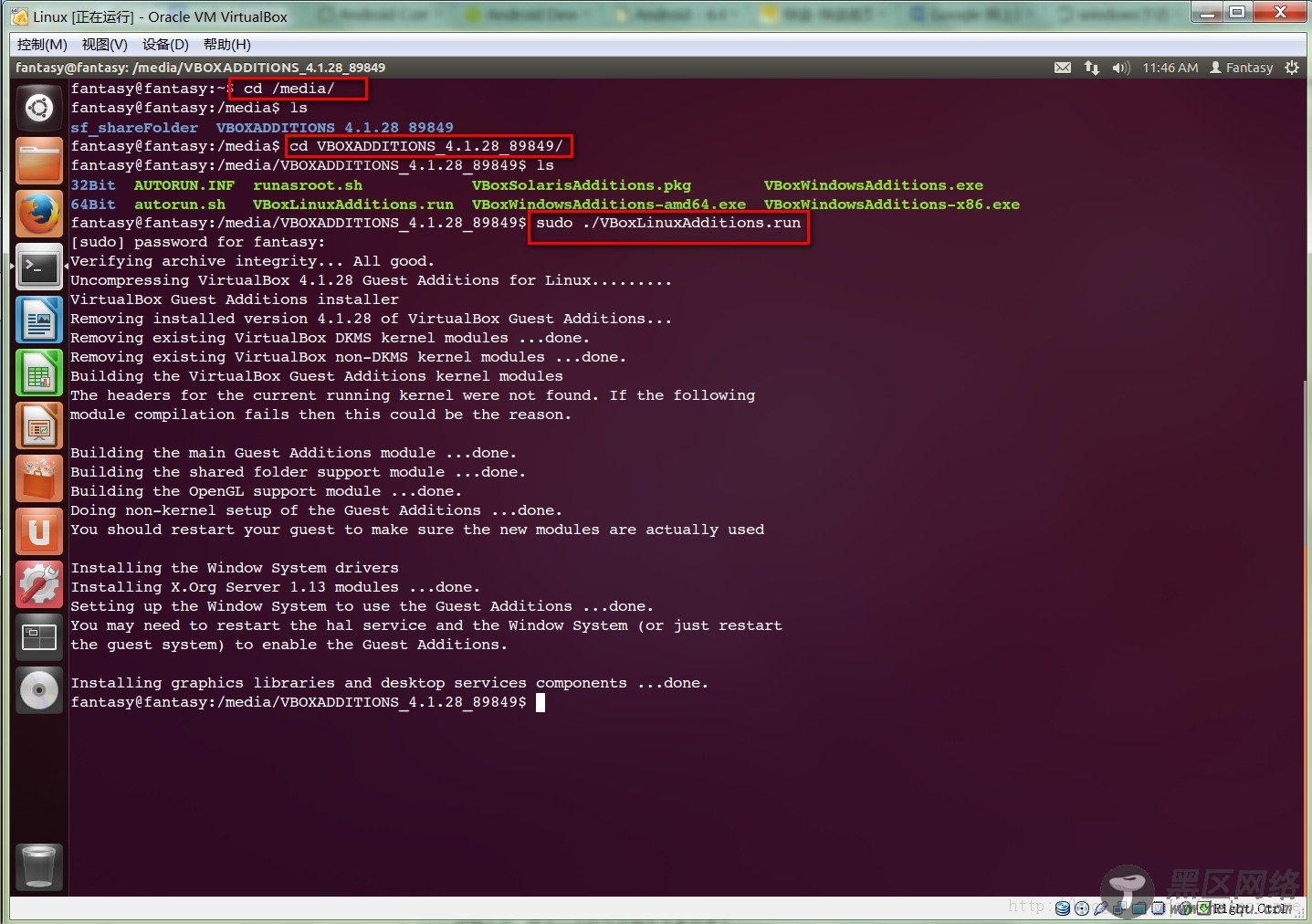
Task: Open the mail messaging indicator
Action: (1063, 68)
